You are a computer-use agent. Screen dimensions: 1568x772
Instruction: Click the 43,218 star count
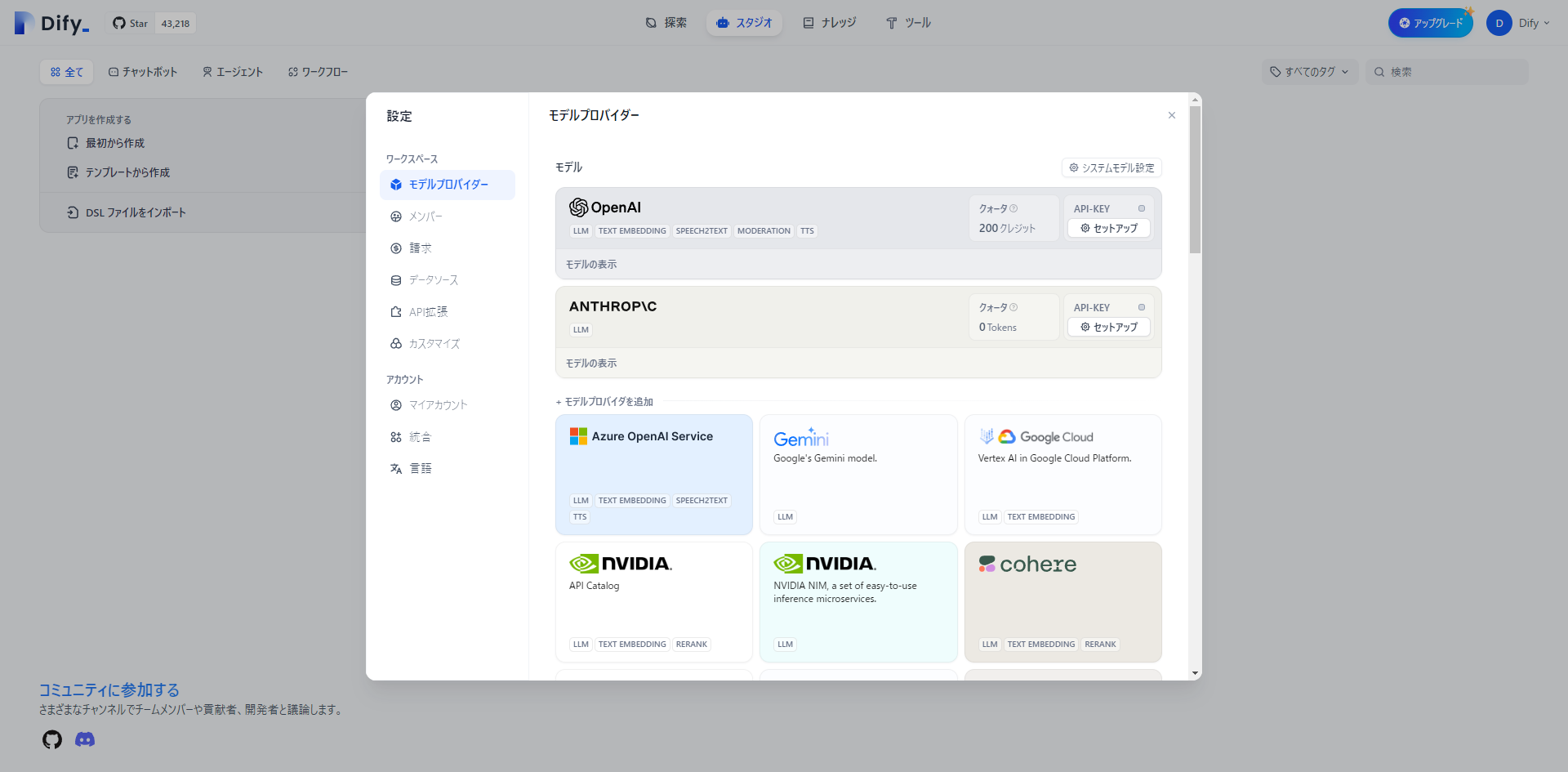(176, 24)
